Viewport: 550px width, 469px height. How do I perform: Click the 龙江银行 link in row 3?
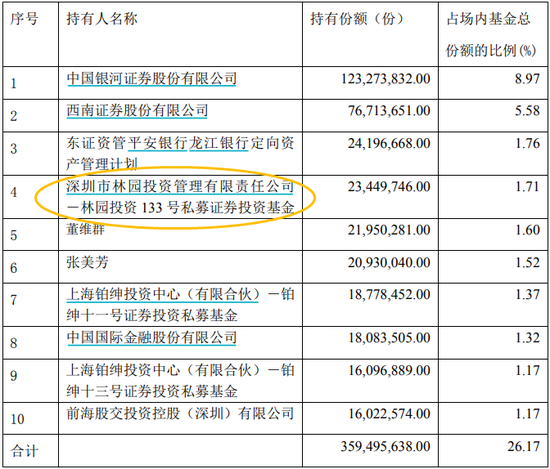point(219,143)
